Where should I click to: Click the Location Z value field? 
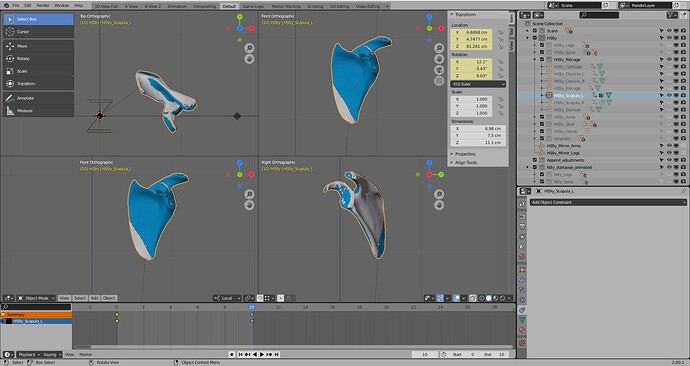point(471,46)
